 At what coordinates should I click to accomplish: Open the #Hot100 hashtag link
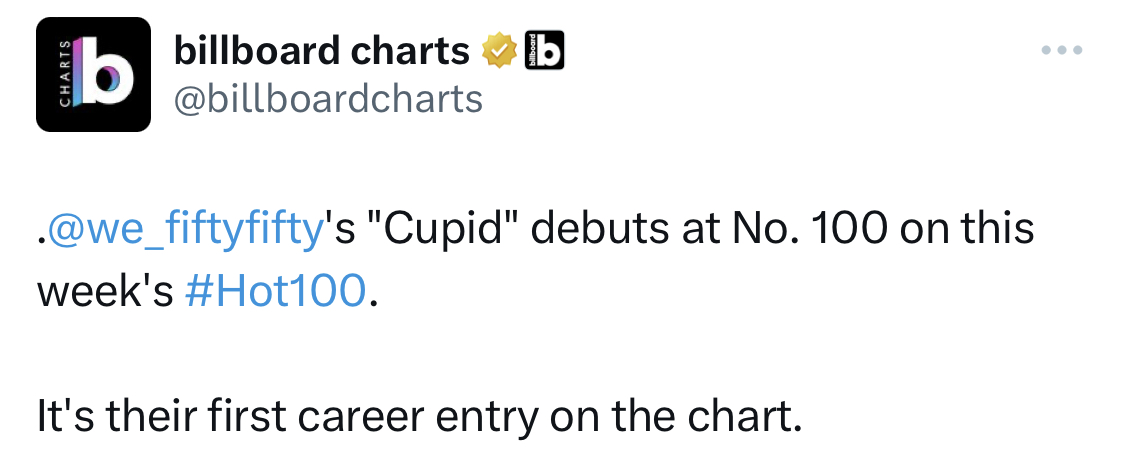(x=276, y=290)
